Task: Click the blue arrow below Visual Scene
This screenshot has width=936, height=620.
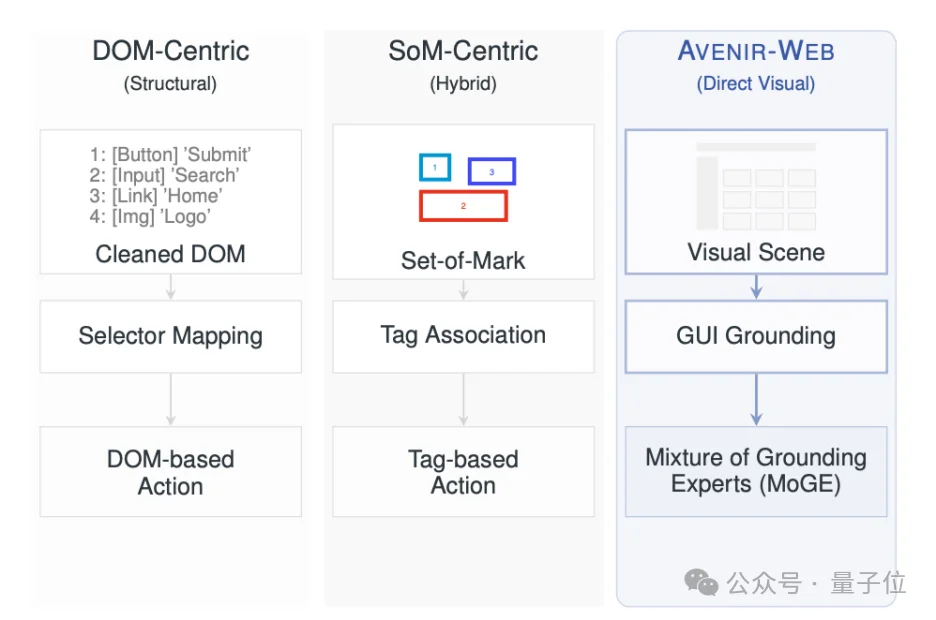Action: pos(756,286)
